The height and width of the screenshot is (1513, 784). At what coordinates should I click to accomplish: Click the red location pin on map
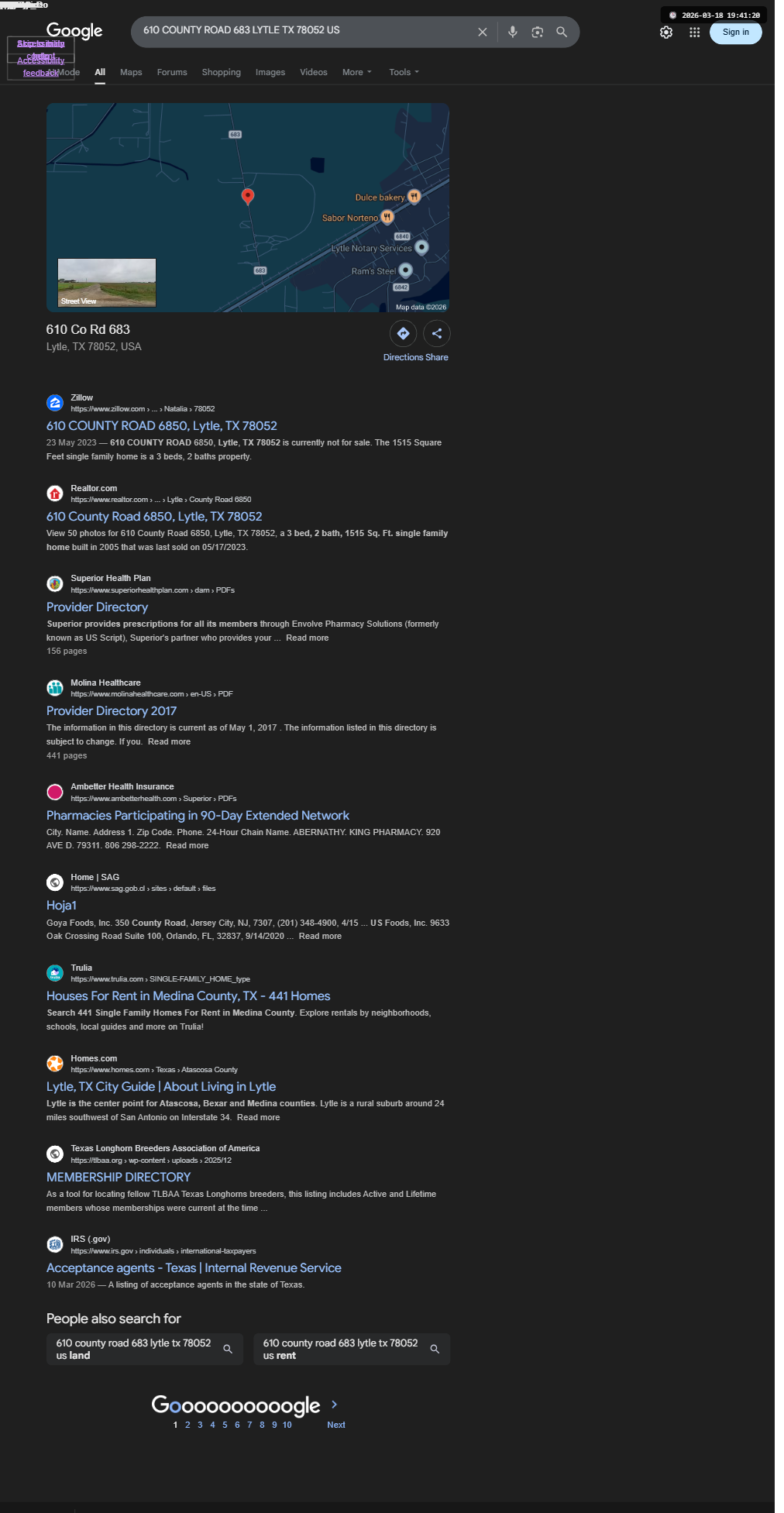(x=248, y=196)
